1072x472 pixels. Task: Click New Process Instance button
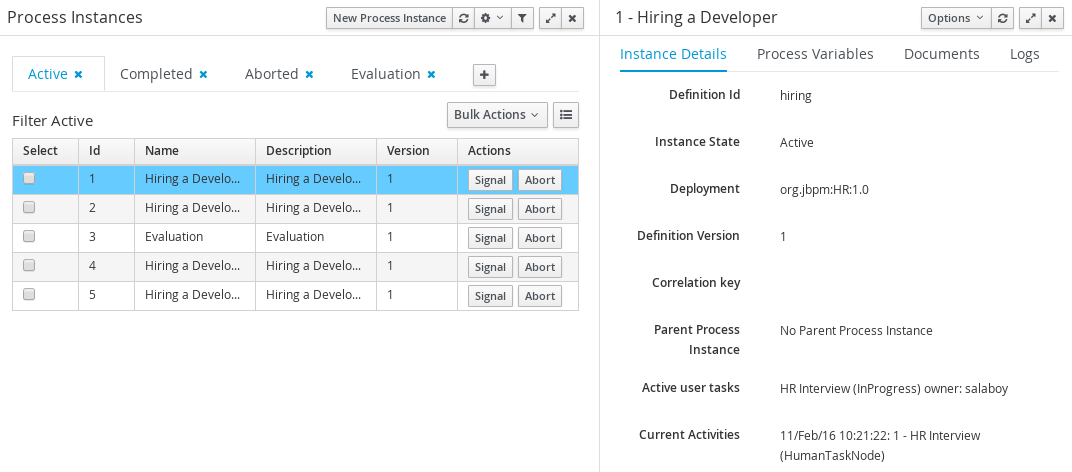coord(389,18)
